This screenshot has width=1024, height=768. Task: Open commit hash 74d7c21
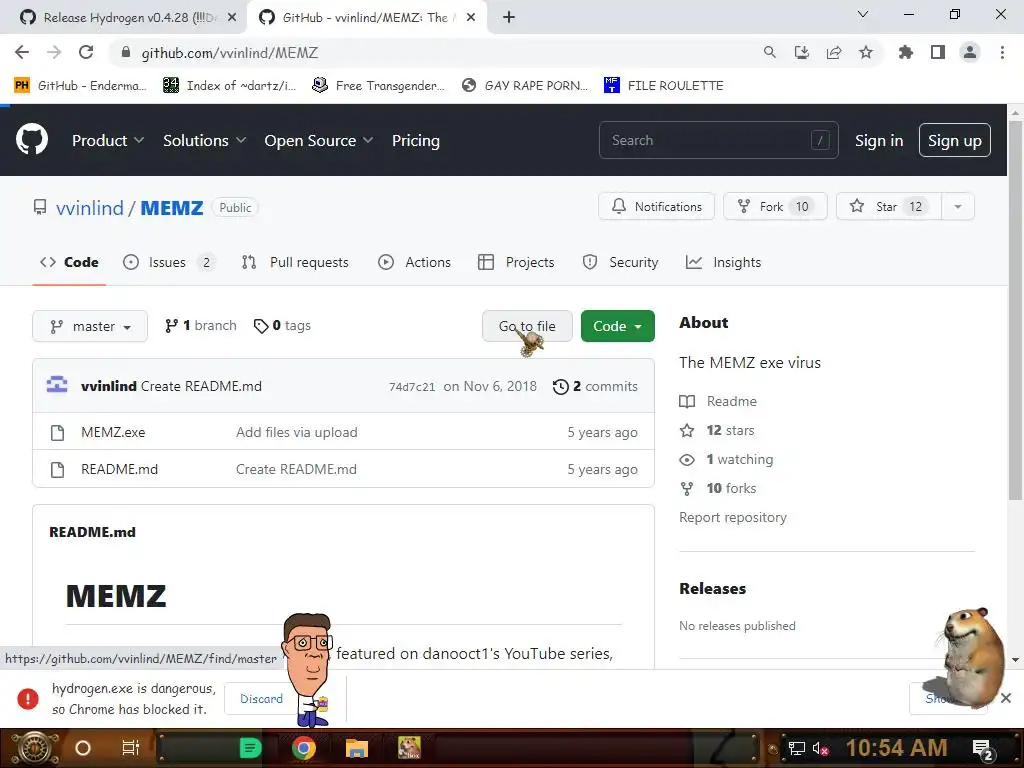click(x=411, y=387)
